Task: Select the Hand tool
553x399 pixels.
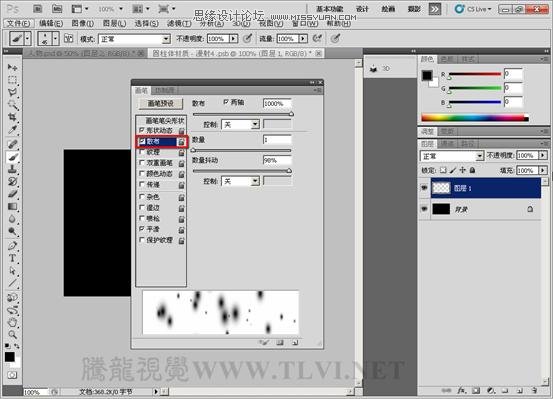Action: [12, 322]
